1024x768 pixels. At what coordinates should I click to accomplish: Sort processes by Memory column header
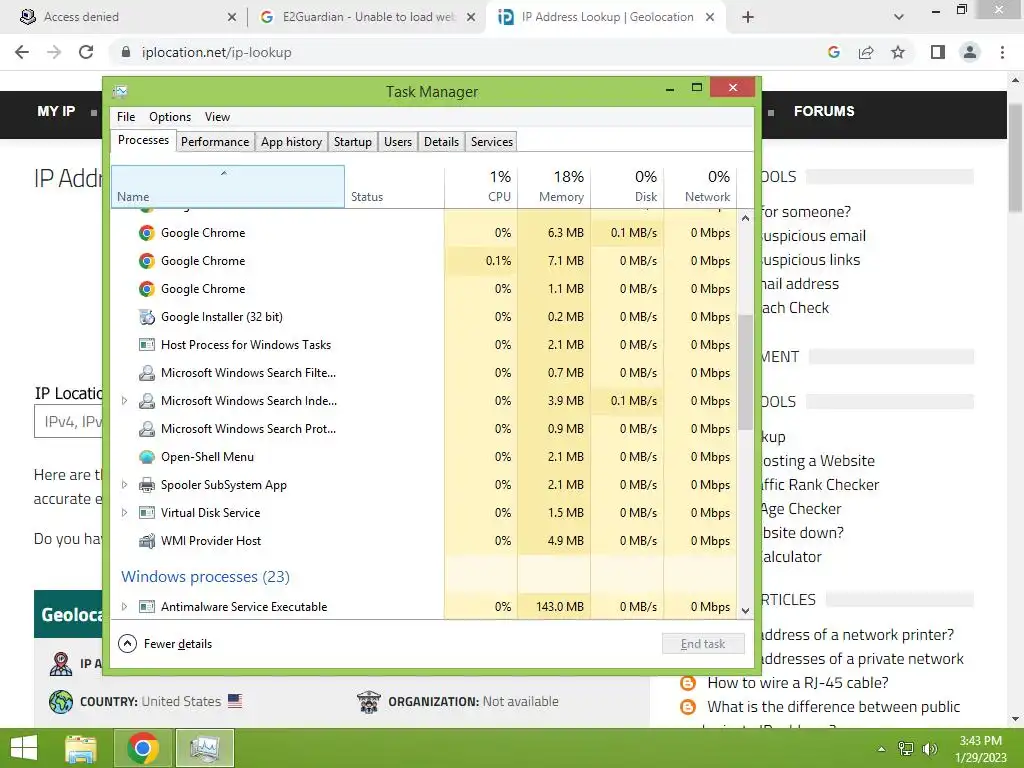click(554, 187)
